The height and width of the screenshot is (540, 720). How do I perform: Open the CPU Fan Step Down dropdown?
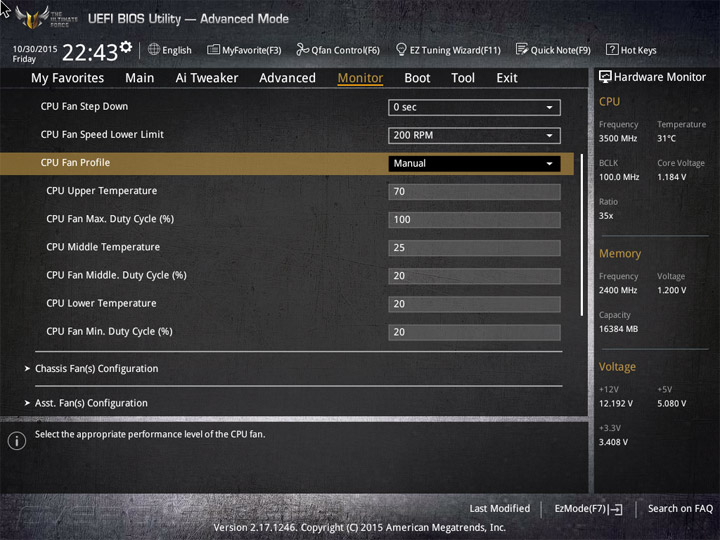[474, 107]
